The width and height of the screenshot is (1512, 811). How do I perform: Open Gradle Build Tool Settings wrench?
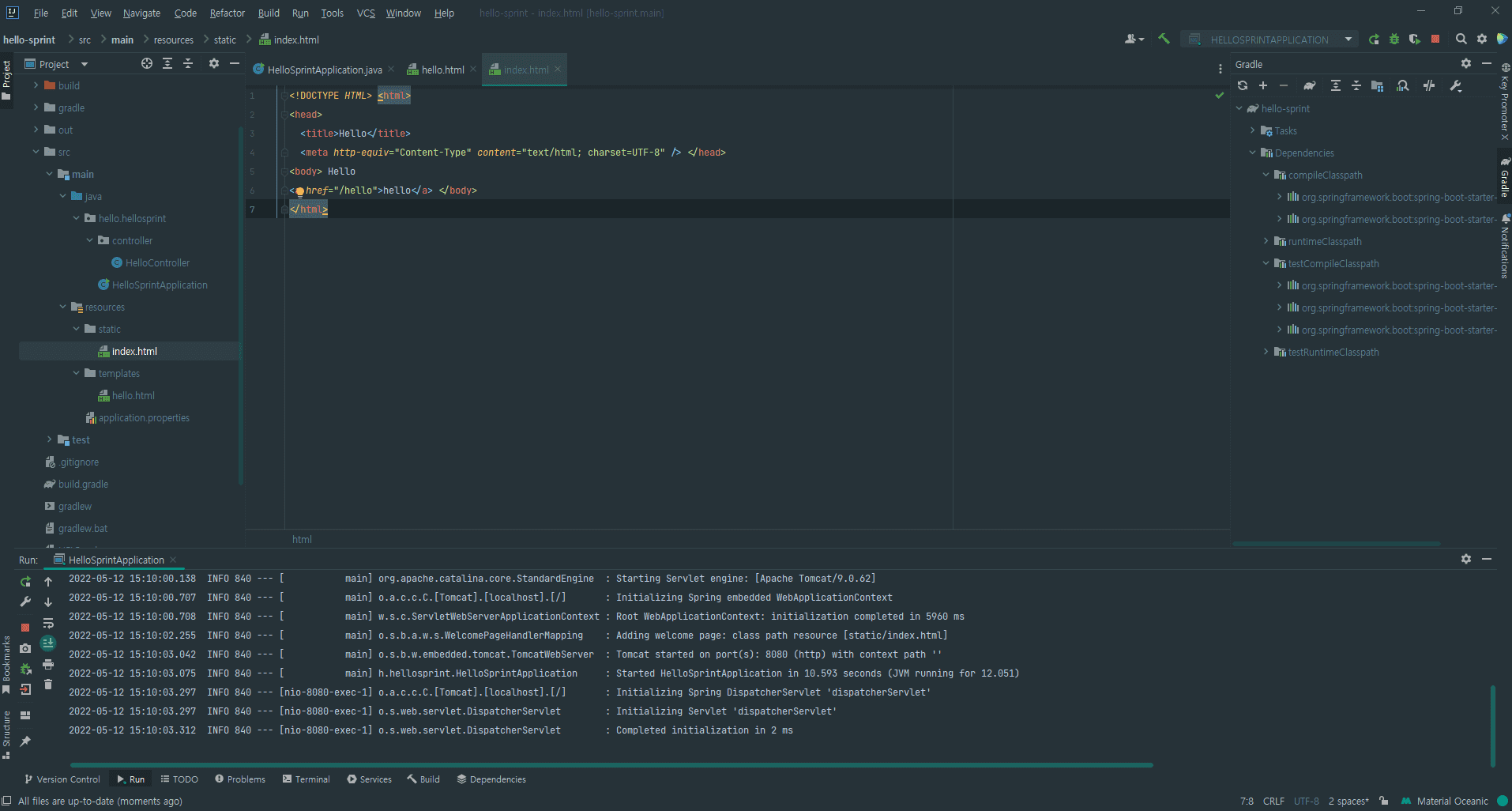point(1456,85)
